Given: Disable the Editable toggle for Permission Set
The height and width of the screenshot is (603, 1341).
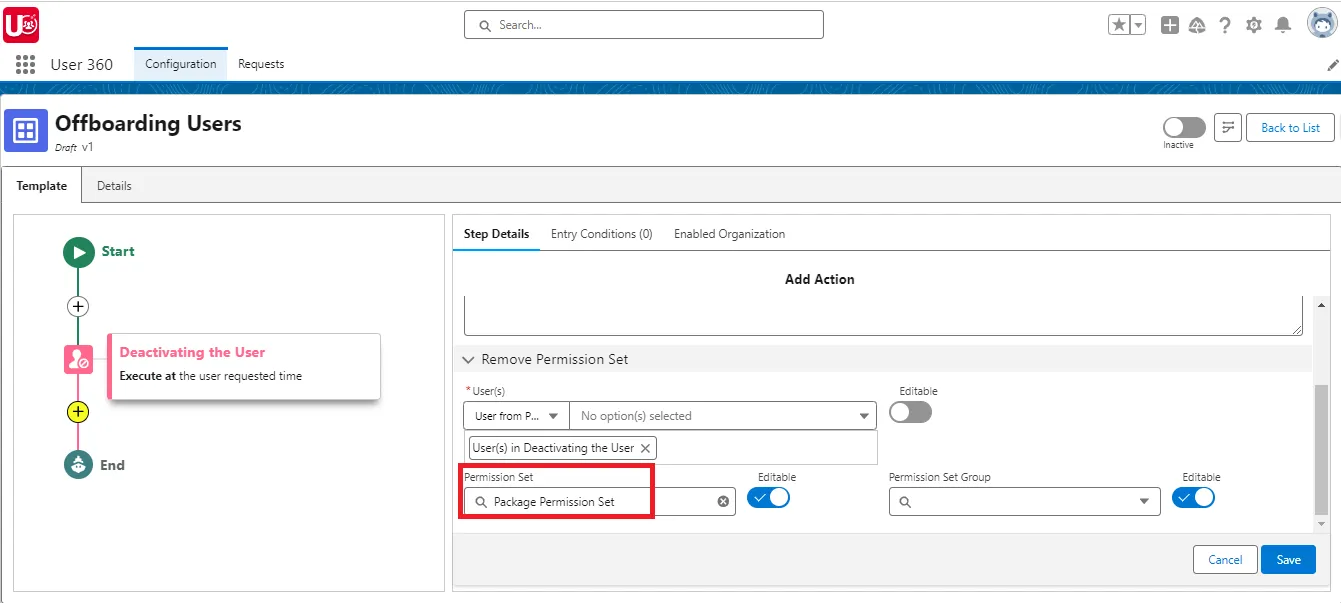Looking at the screenshot, I should click(769, 497).
